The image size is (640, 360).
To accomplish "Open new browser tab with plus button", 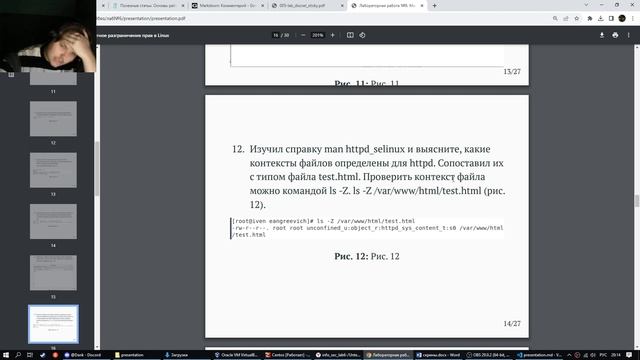I will coord(434,6).
